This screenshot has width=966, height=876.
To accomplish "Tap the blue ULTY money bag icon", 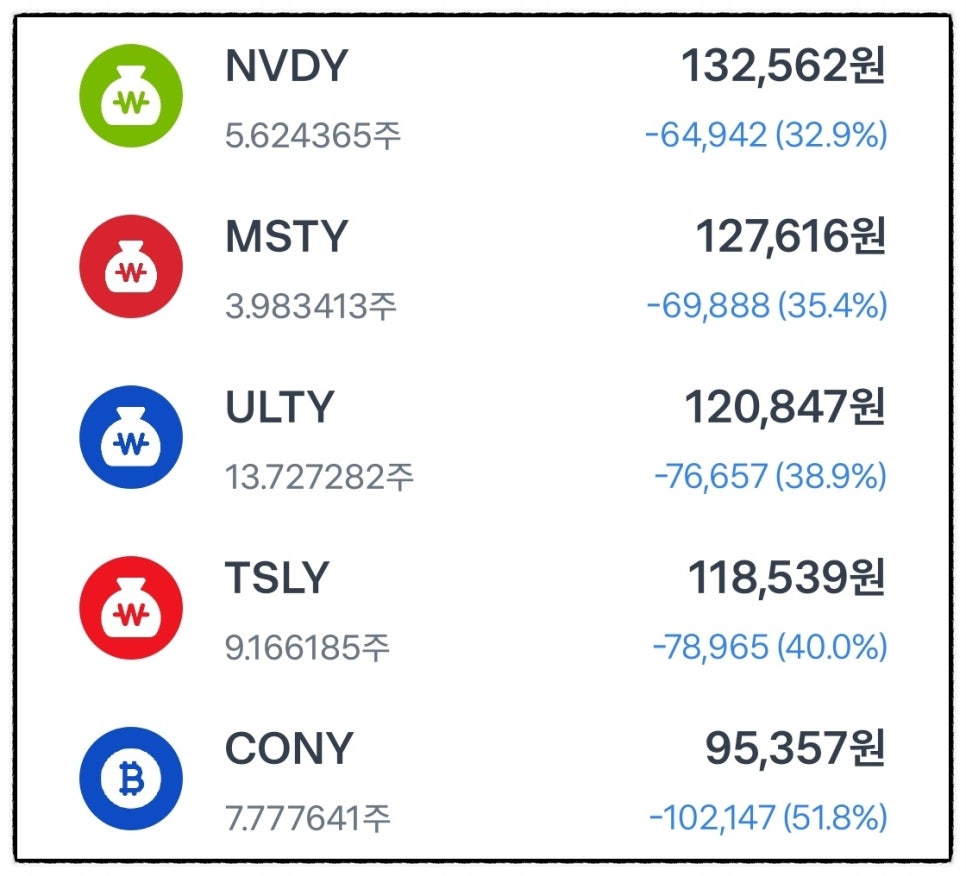I will pyautogui.click(x=131, y=437).
